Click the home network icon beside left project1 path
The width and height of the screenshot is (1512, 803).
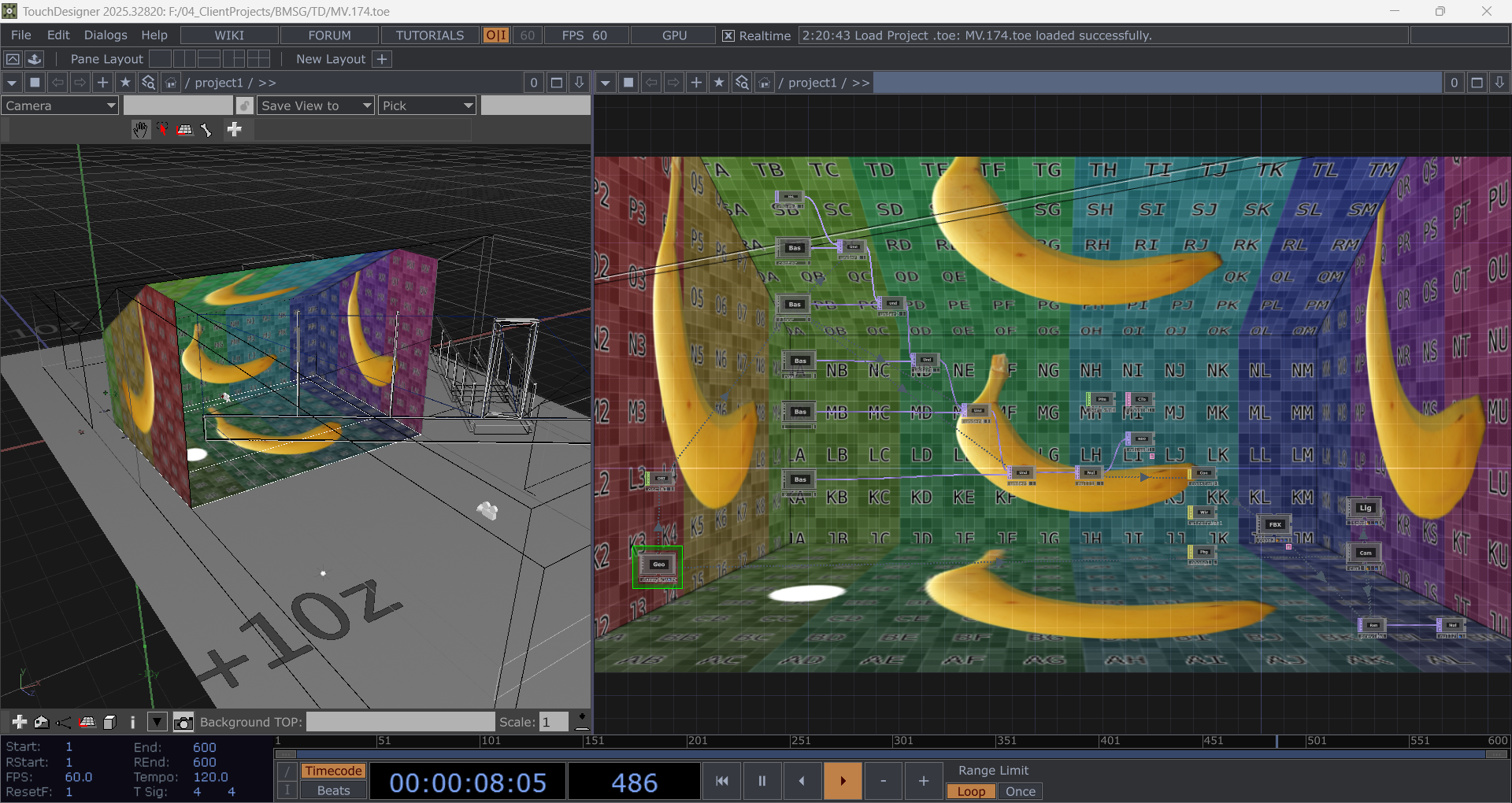click(170, 83)
